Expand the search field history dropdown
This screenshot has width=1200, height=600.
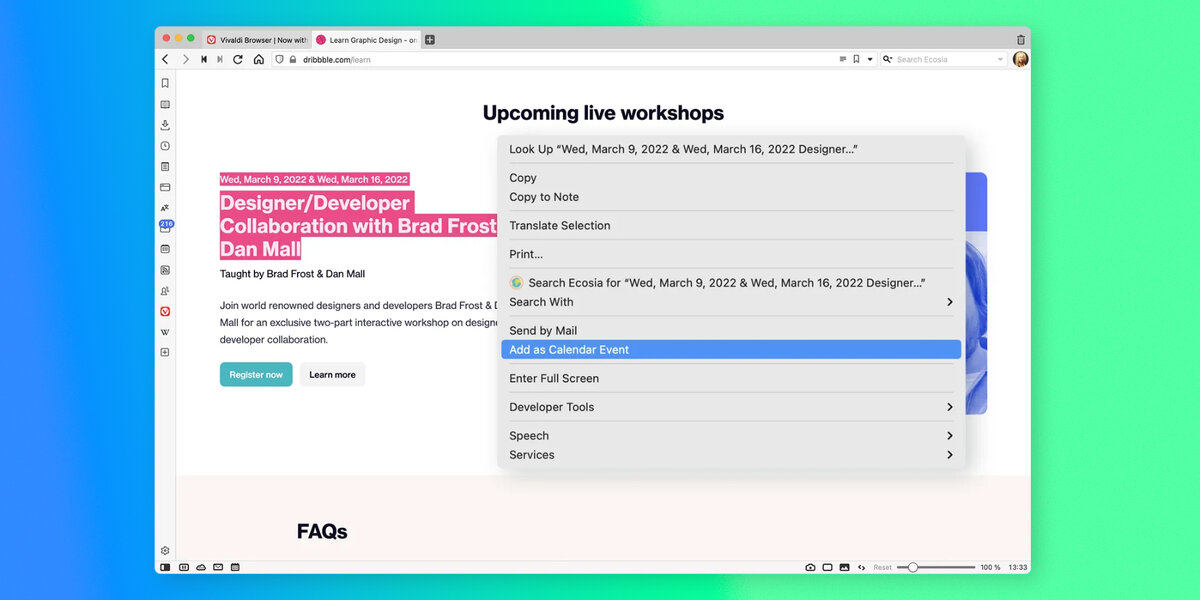[x=1000, y=60]
